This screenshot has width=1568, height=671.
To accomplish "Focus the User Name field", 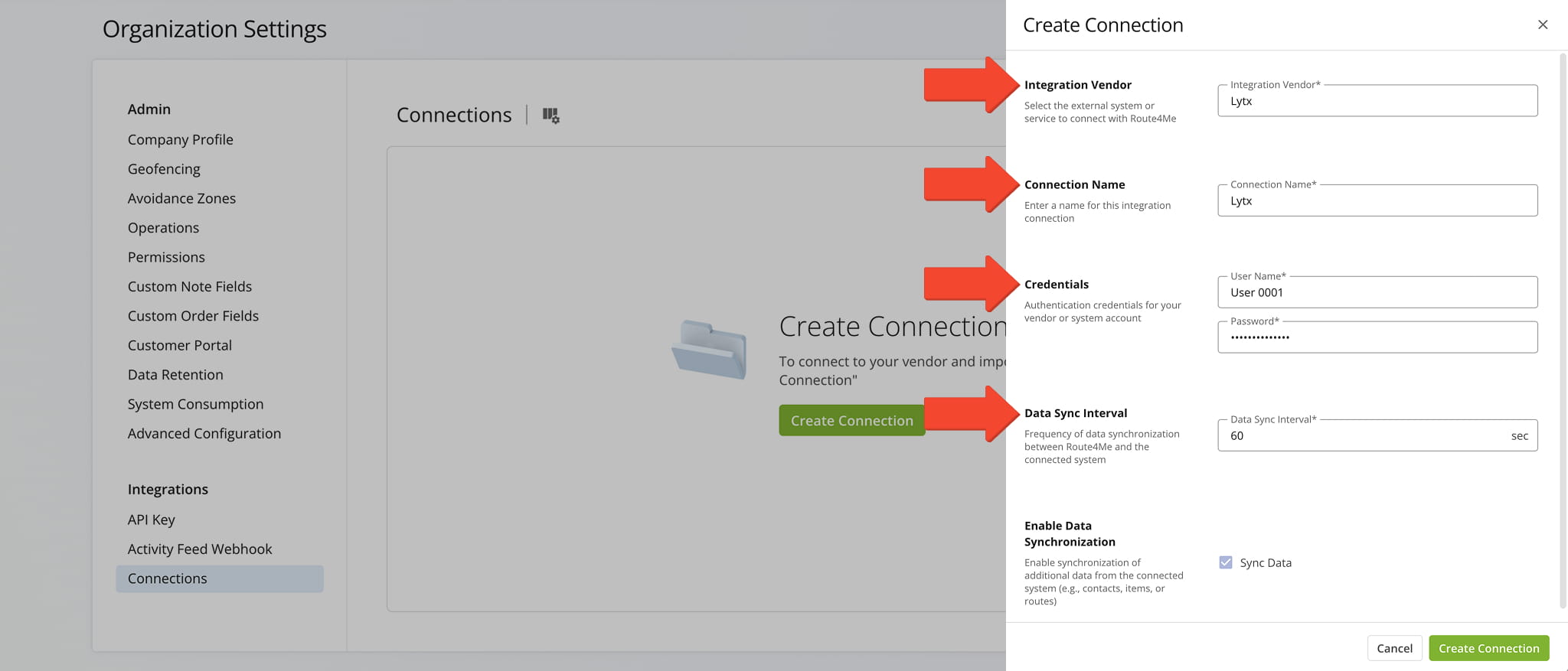I will (1377, 292).
